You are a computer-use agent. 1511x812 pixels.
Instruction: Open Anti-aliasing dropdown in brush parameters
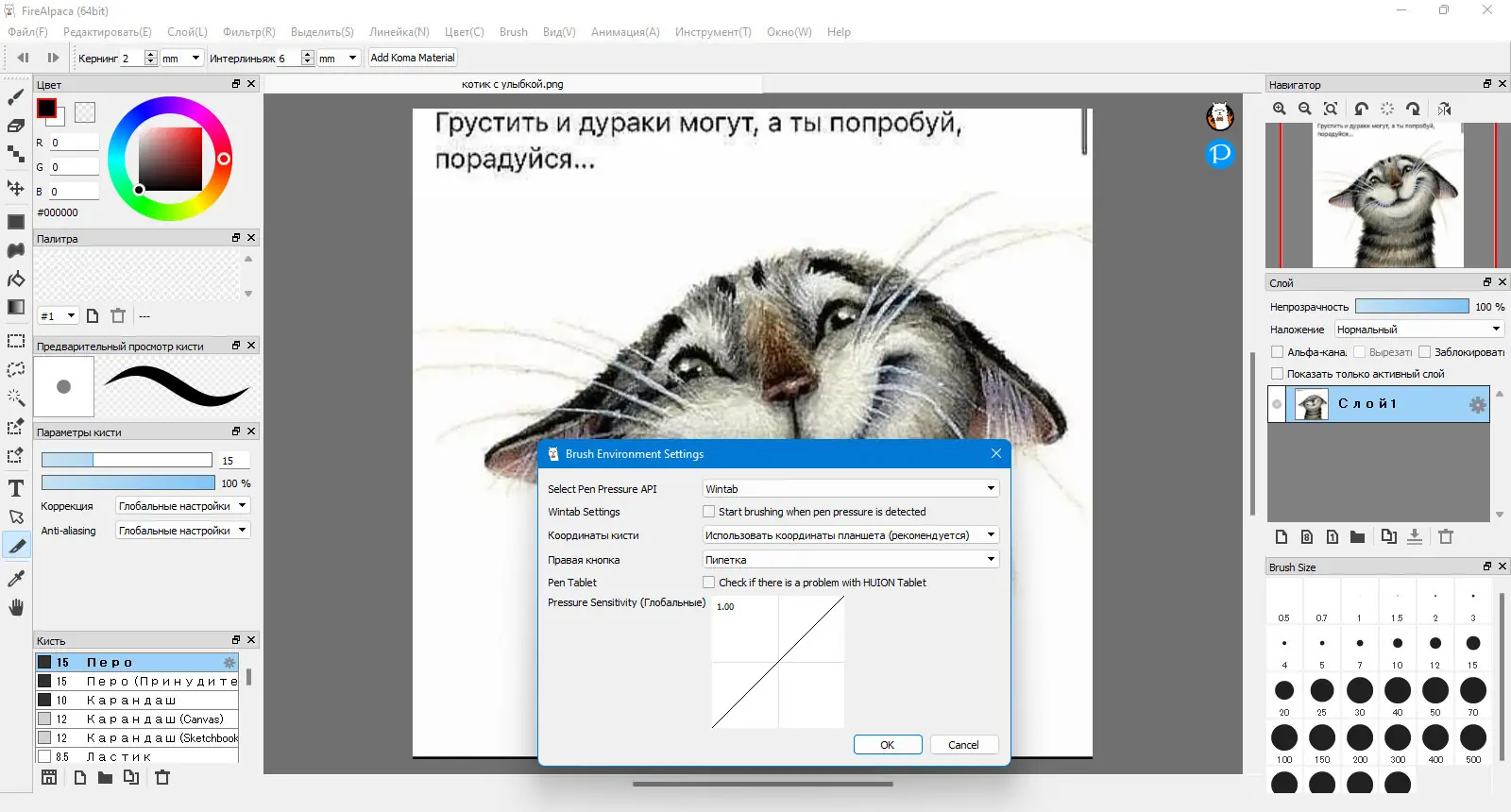coord(182,531)
